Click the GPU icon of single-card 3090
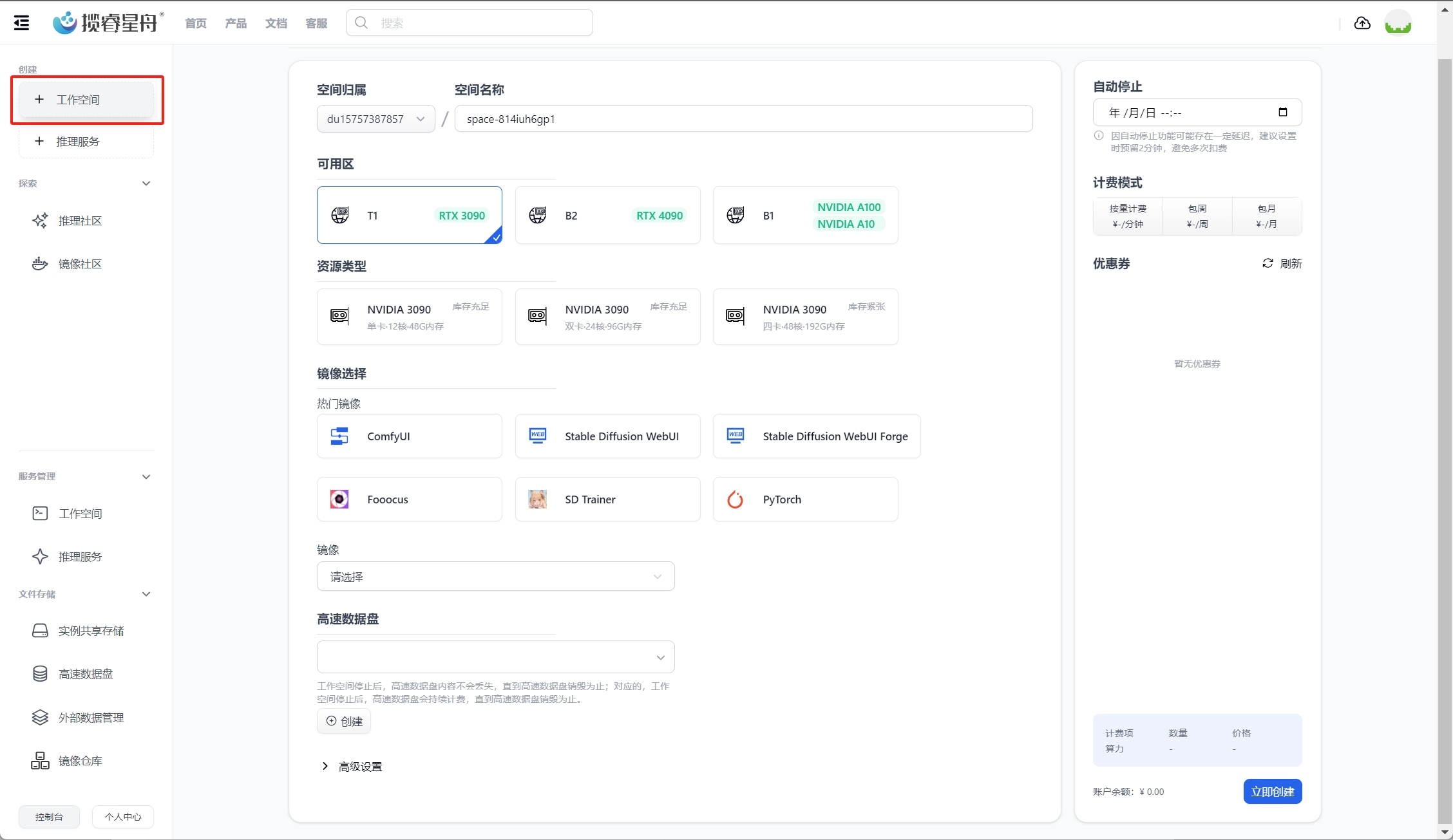This screenshot has height=840, width=1453. [339, 316]
